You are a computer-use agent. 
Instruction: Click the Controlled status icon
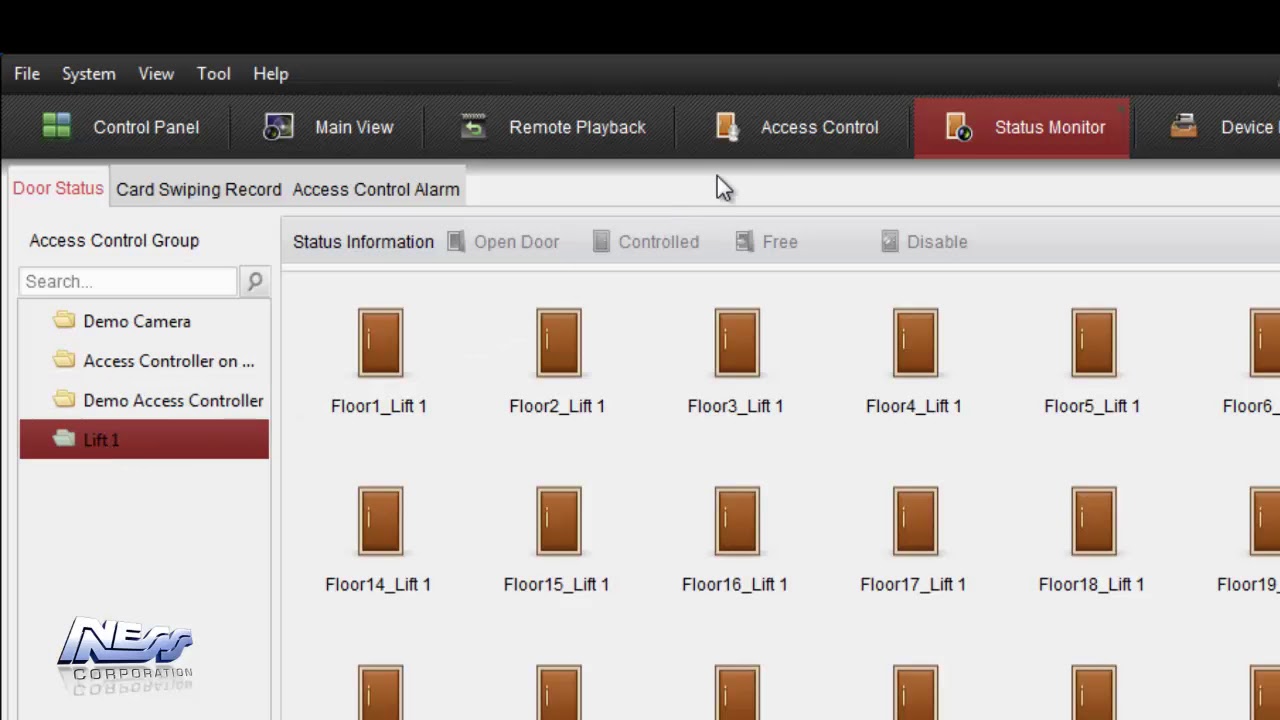point(601,242)
